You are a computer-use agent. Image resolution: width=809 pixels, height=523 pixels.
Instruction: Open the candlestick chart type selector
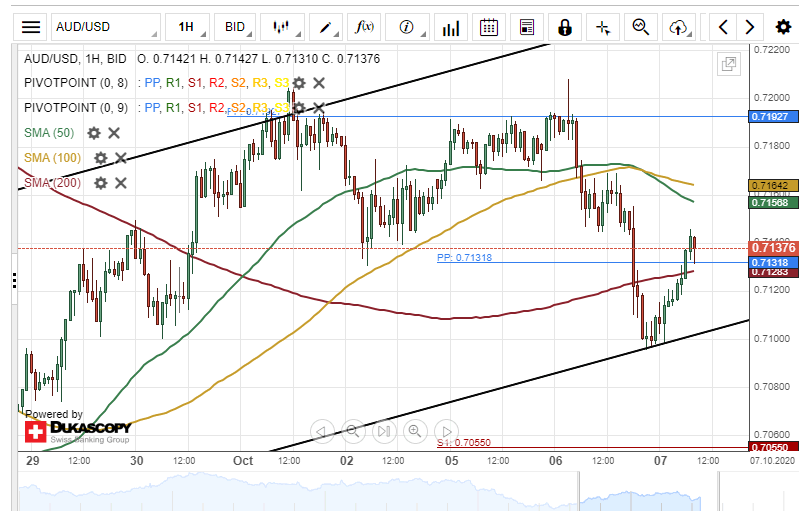pos(284,27)
